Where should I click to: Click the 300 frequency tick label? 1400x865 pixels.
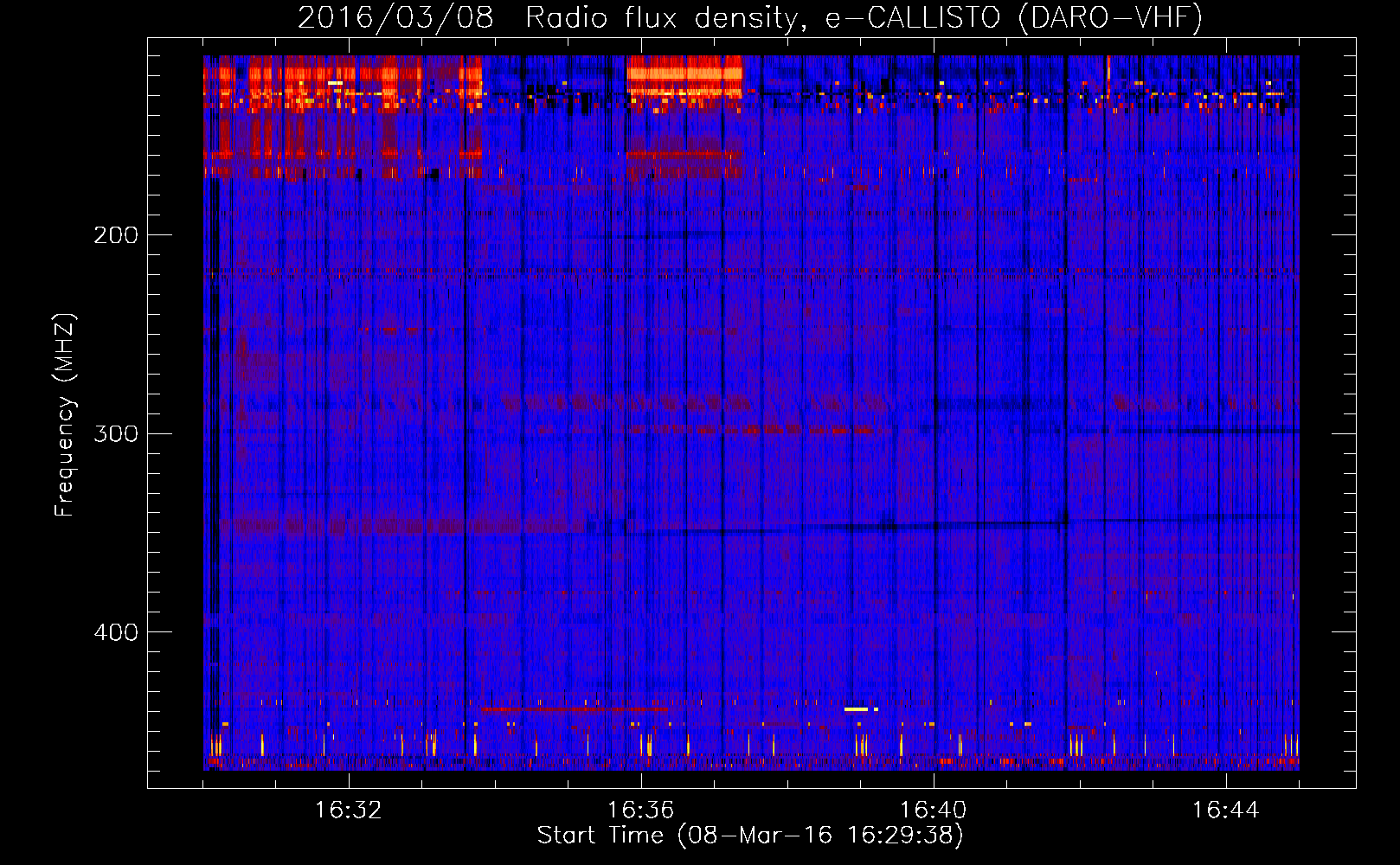(116, 432)
